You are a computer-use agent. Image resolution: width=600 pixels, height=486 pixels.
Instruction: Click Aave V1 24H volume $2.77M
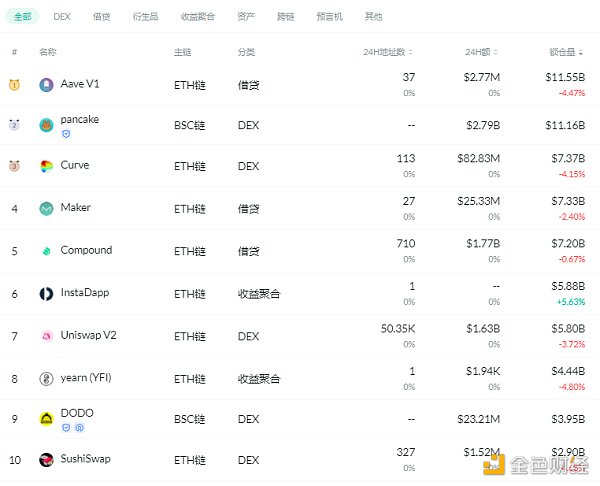(x=482, y=77)
